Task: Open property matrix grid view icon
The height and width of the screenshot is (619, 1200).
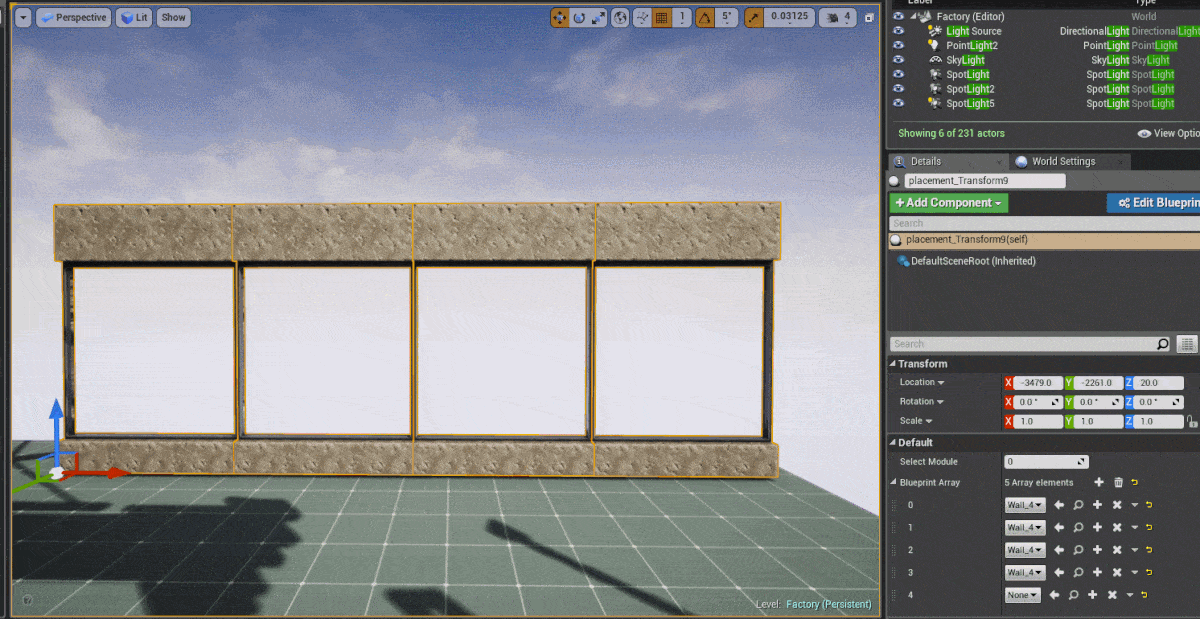Action: click(1187, 344)
